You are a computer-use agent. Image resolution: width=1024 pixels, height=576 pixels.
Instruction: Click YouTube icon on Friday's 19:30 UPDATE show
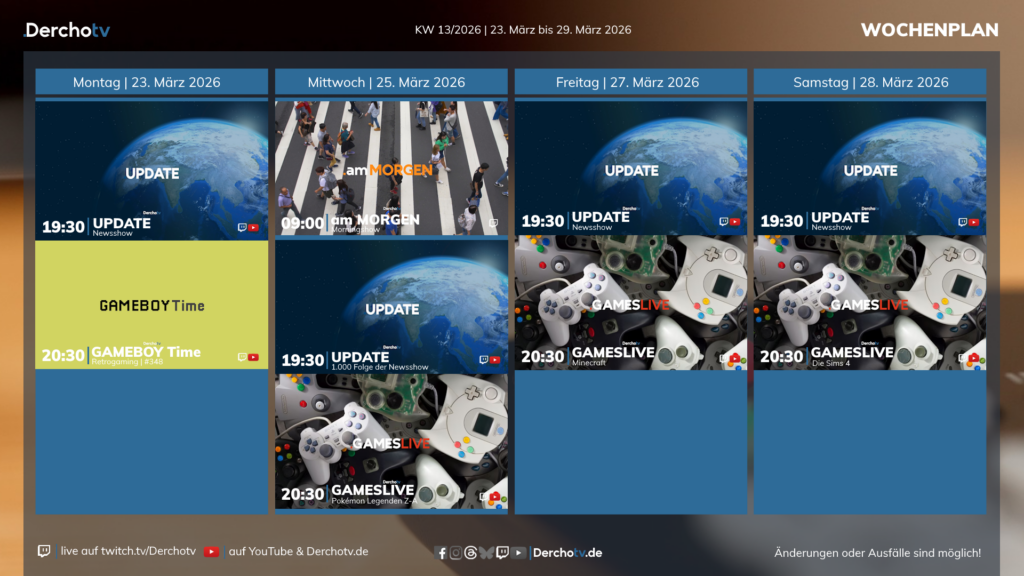point(735,222)
